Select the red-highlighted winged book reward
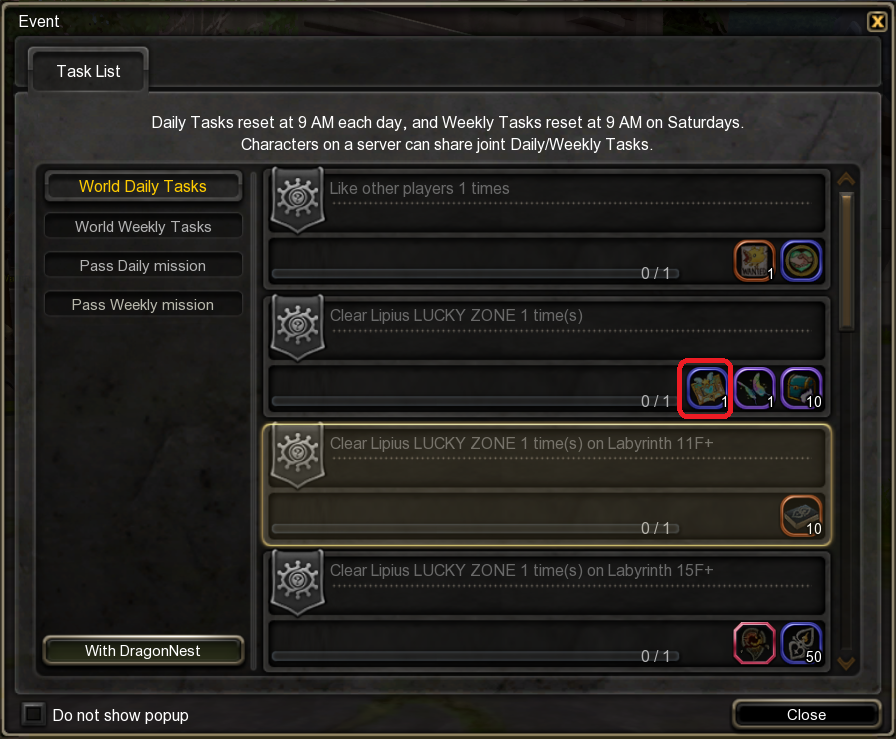896x739 pixels. (x=707, y=389)
